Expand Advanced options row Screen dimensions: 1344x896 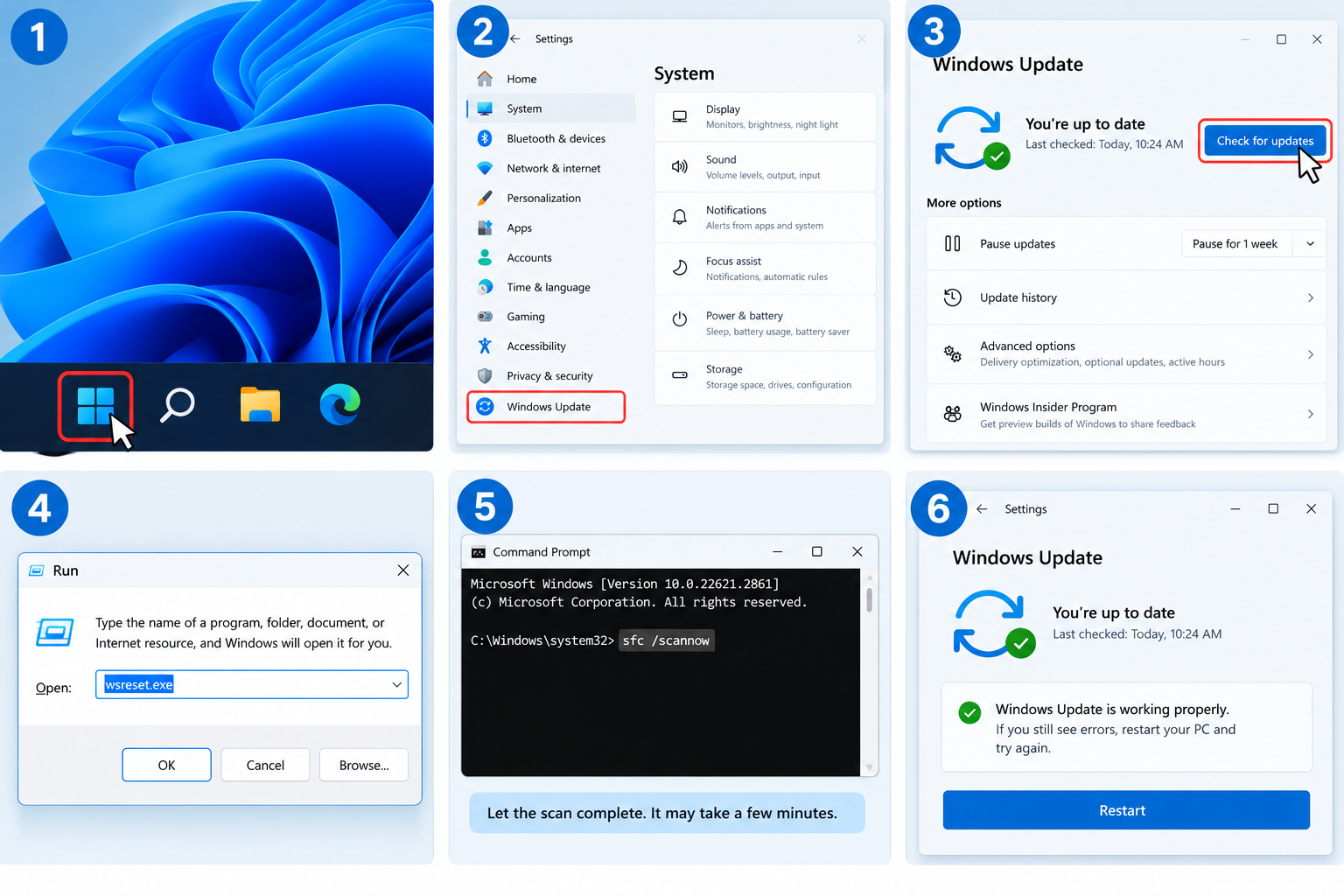1126,354
